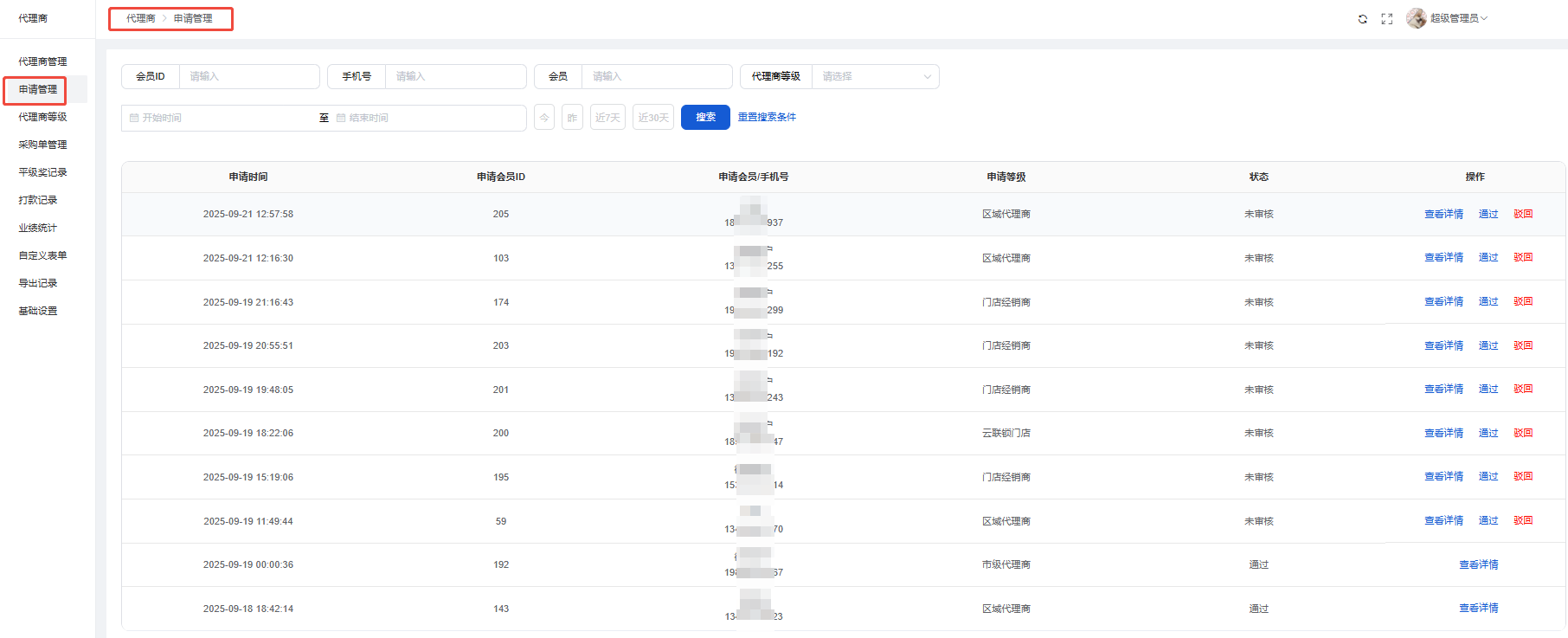Screen dimensions: 1568x638
Task: Reject application from member ID 174
Action: [x=1523, y=301]
